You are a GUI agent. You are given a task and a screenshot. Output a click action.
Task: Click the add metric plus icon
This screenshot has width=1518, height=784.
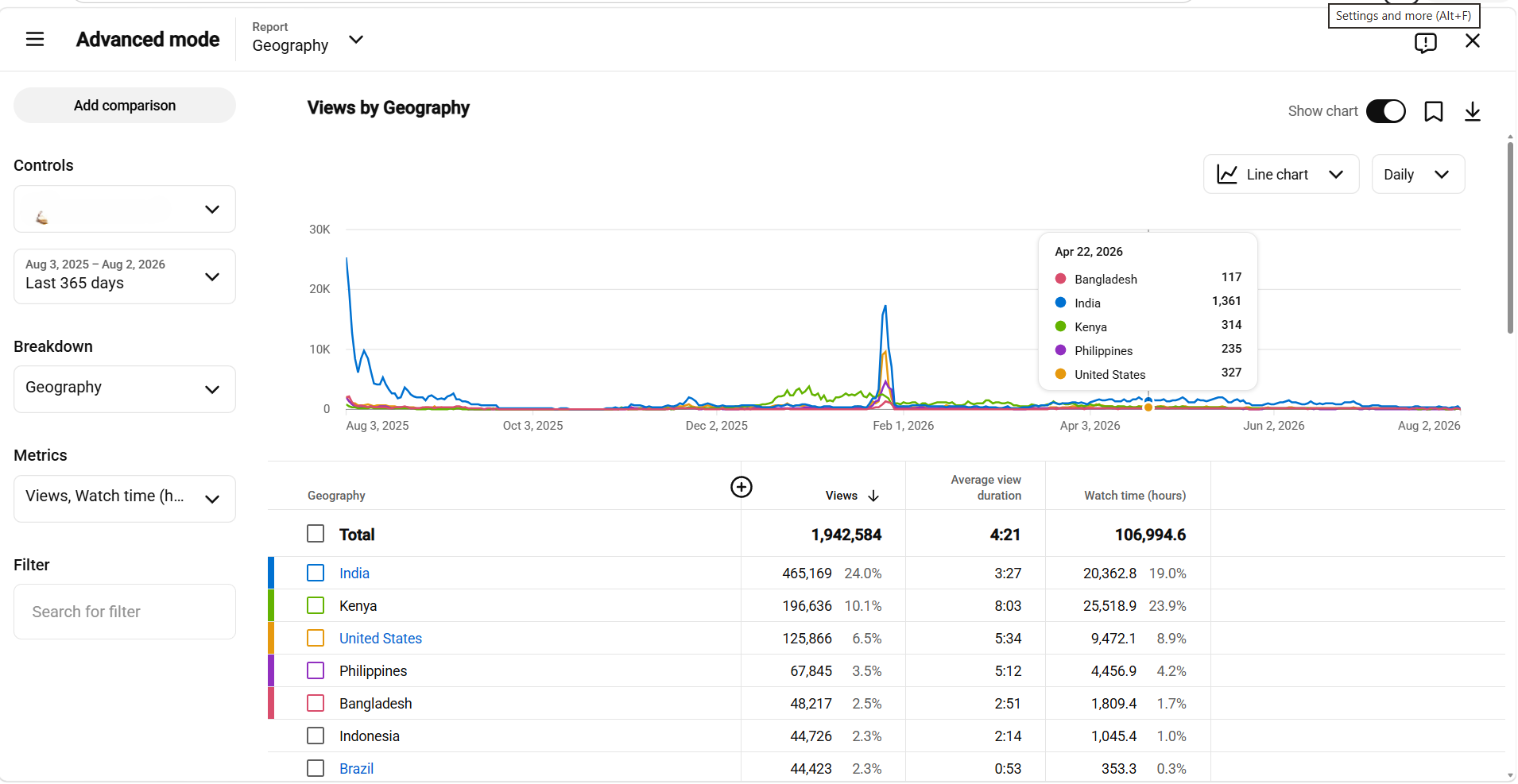tap(742, 487)
